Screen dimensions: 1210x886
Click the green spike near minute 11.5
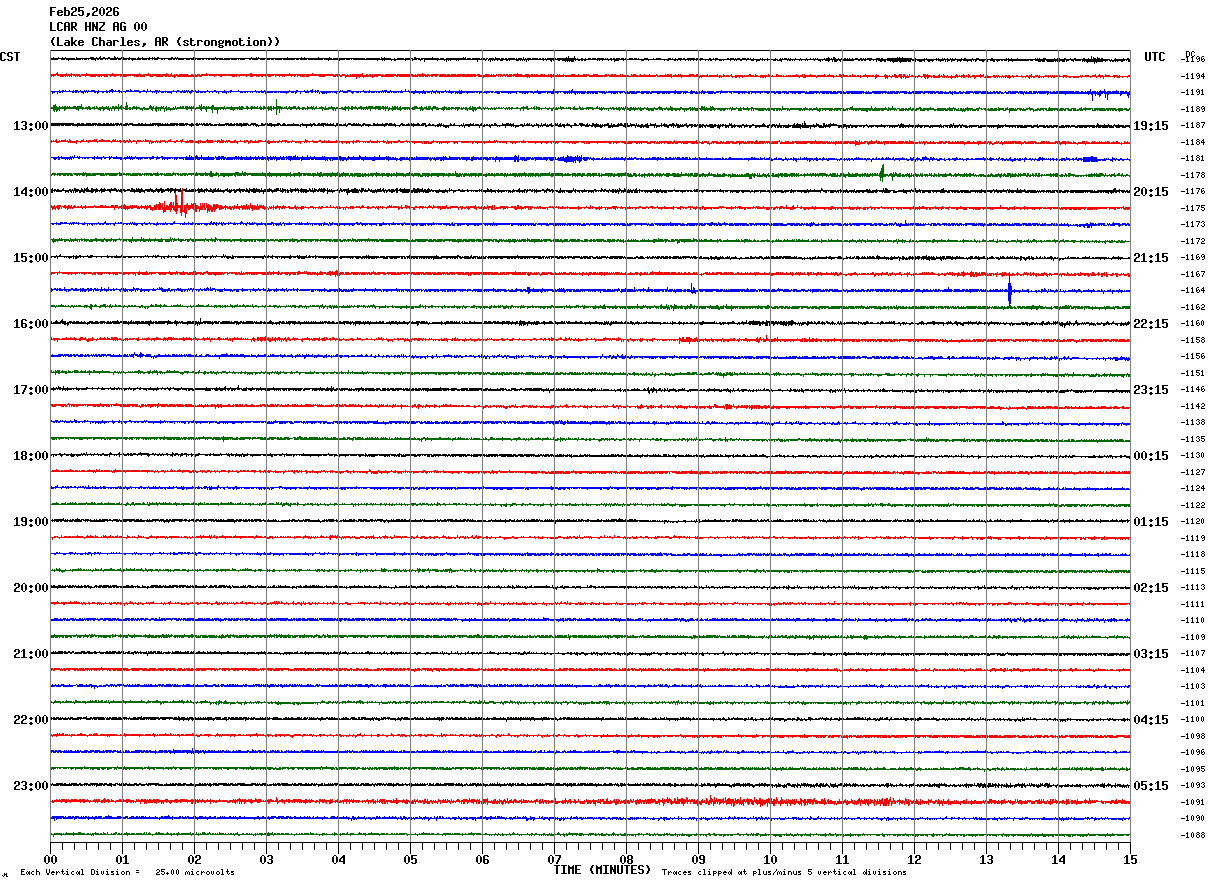[882, 173]
